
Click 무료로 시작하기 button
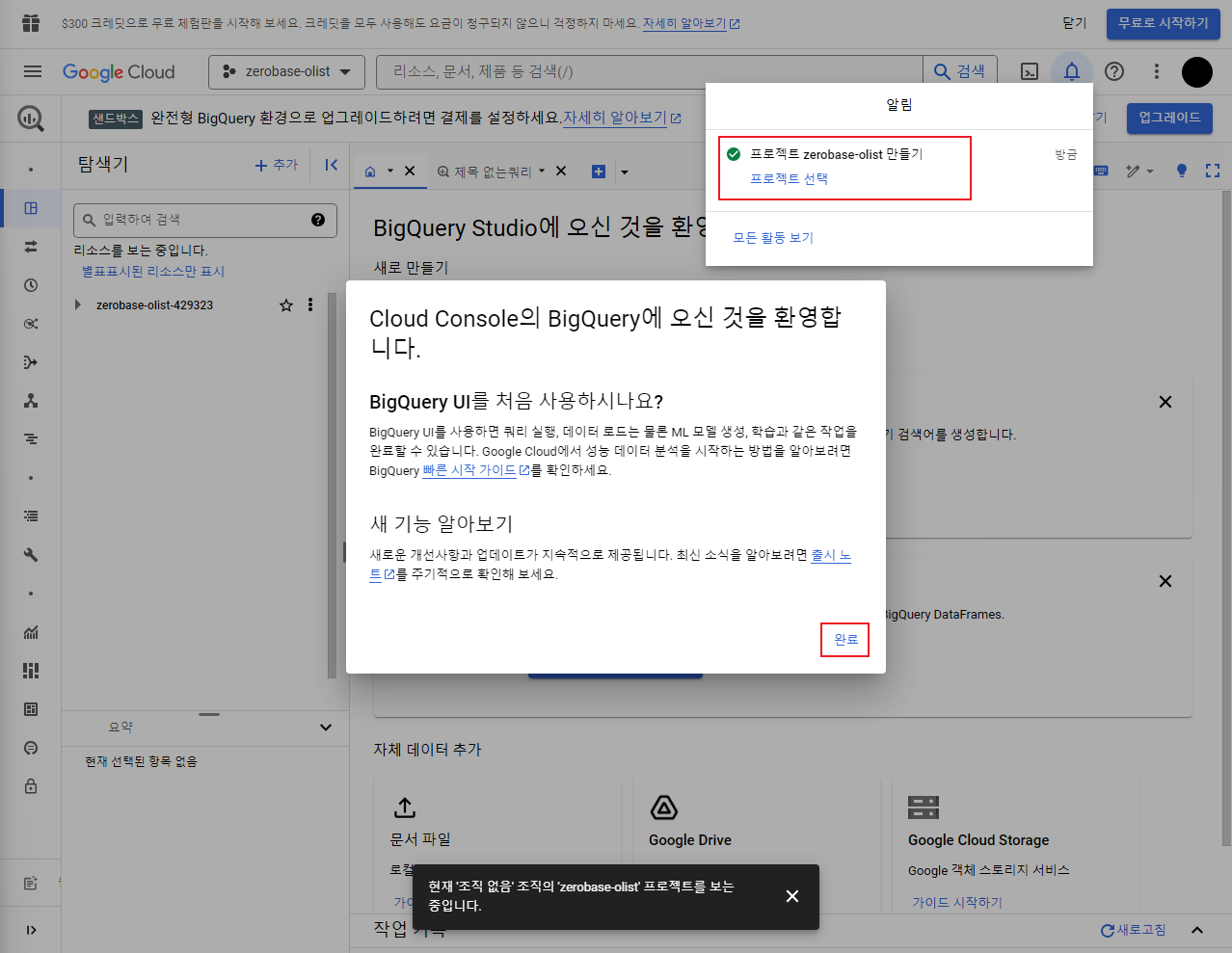click(1163, 23)
